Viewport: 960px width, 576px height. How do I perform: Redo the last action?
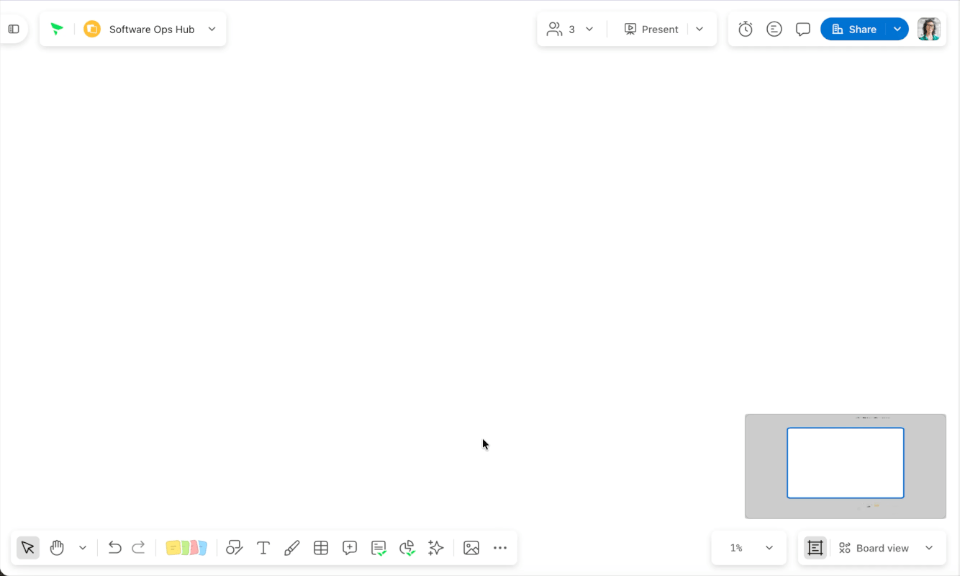click(x=138, y=547)
